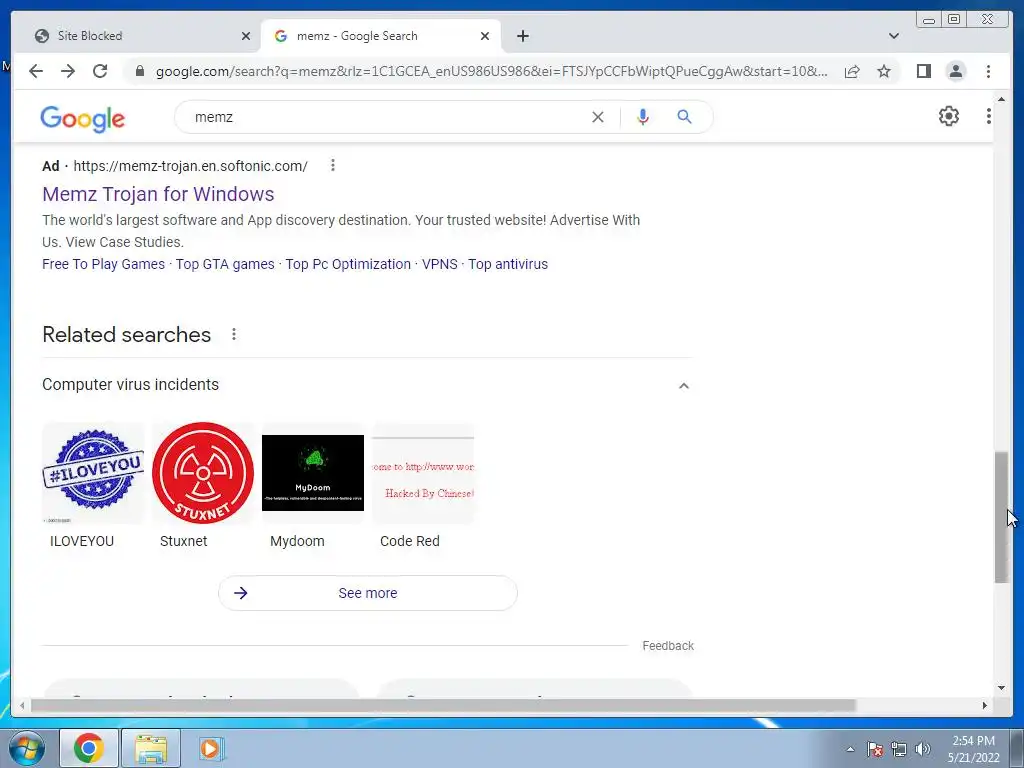Click vertical scrollbar up arrow

pos(1001,99)
